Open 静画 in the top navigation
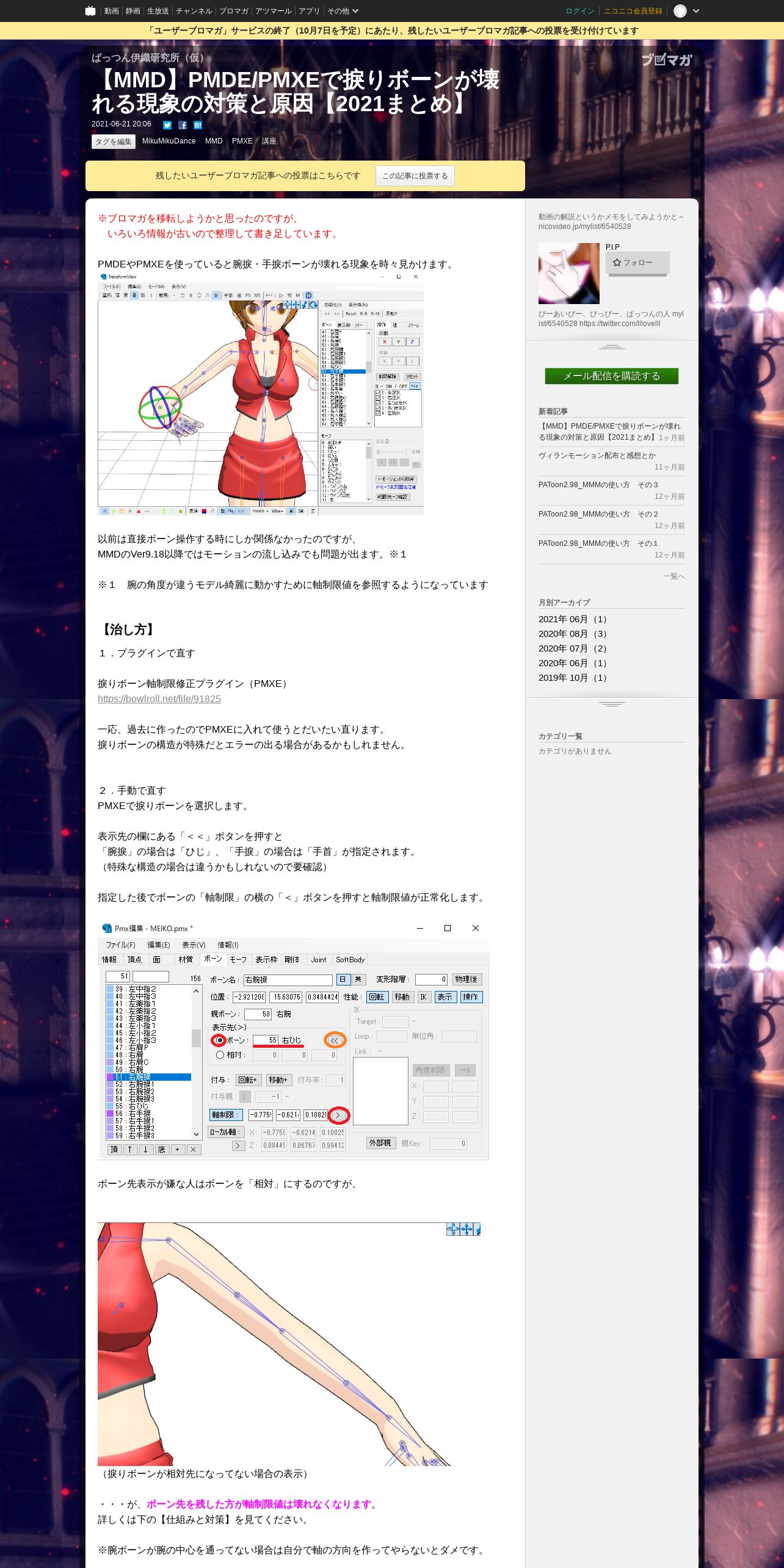Screen dimensions: 784x1568 tap(132, 11)
